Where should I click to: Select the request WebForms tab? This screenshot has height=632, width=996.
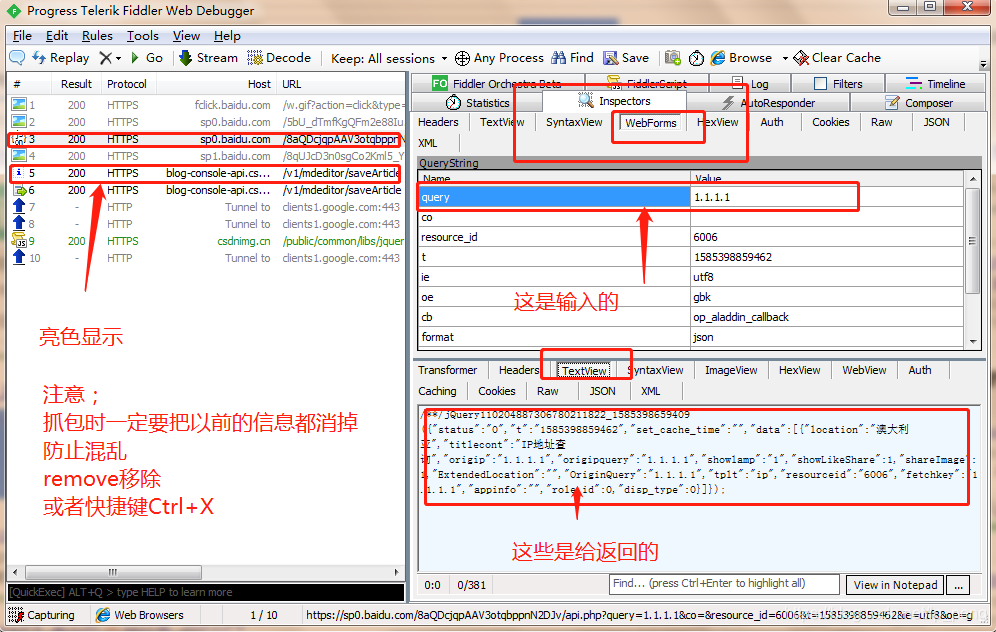click(650, 123)
